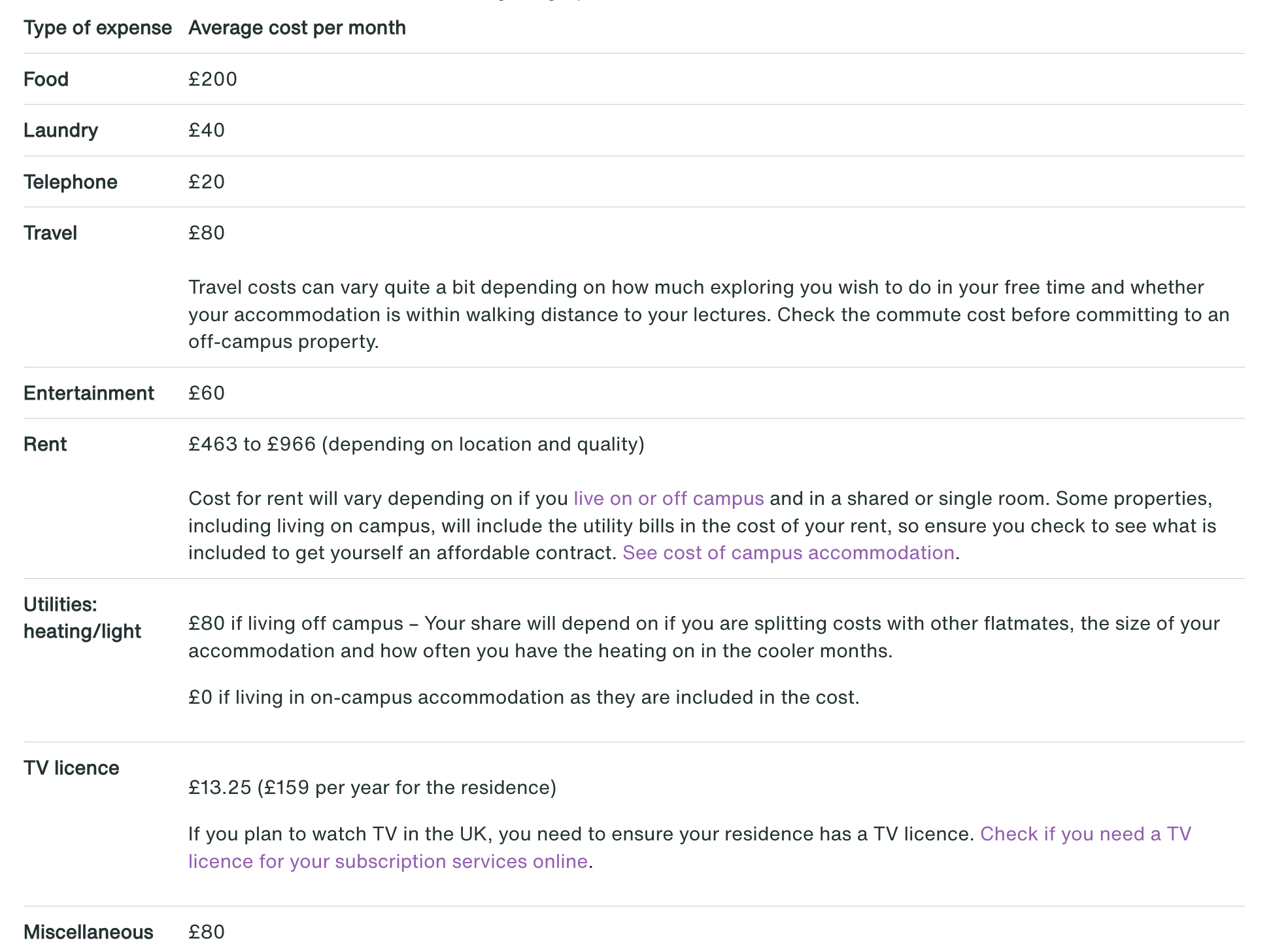The height and width of the screenshot is (947, 1288).
Task: Select the Food row label
Action: click(46, 80)
